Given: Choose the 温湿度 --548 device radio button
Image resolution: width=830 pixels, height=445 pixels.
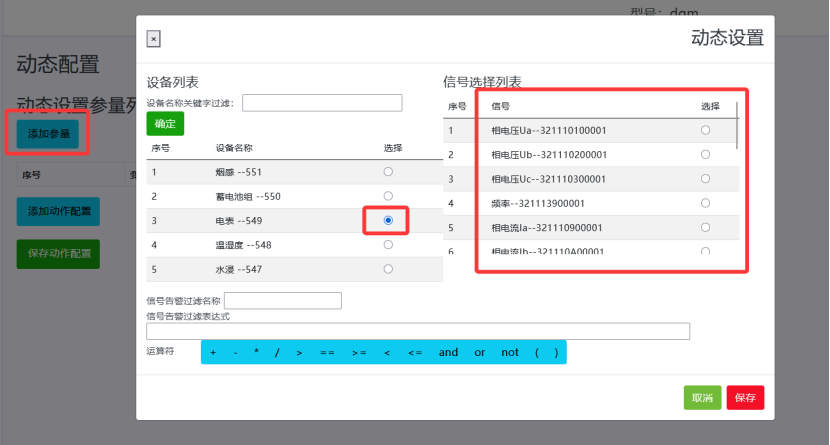Looking at the screenshot, I should tap(388, 244).
